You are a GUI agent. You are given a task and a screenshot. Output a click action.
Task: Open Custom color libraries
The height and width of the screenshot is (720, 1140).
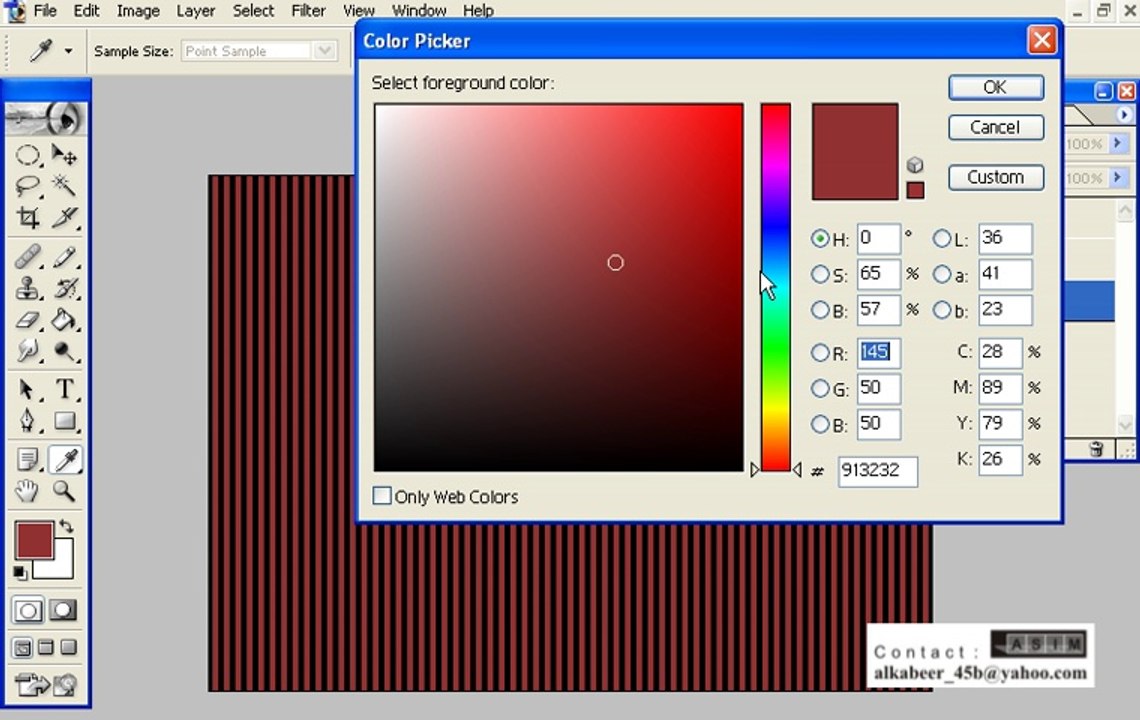click(x=996, y=177)
